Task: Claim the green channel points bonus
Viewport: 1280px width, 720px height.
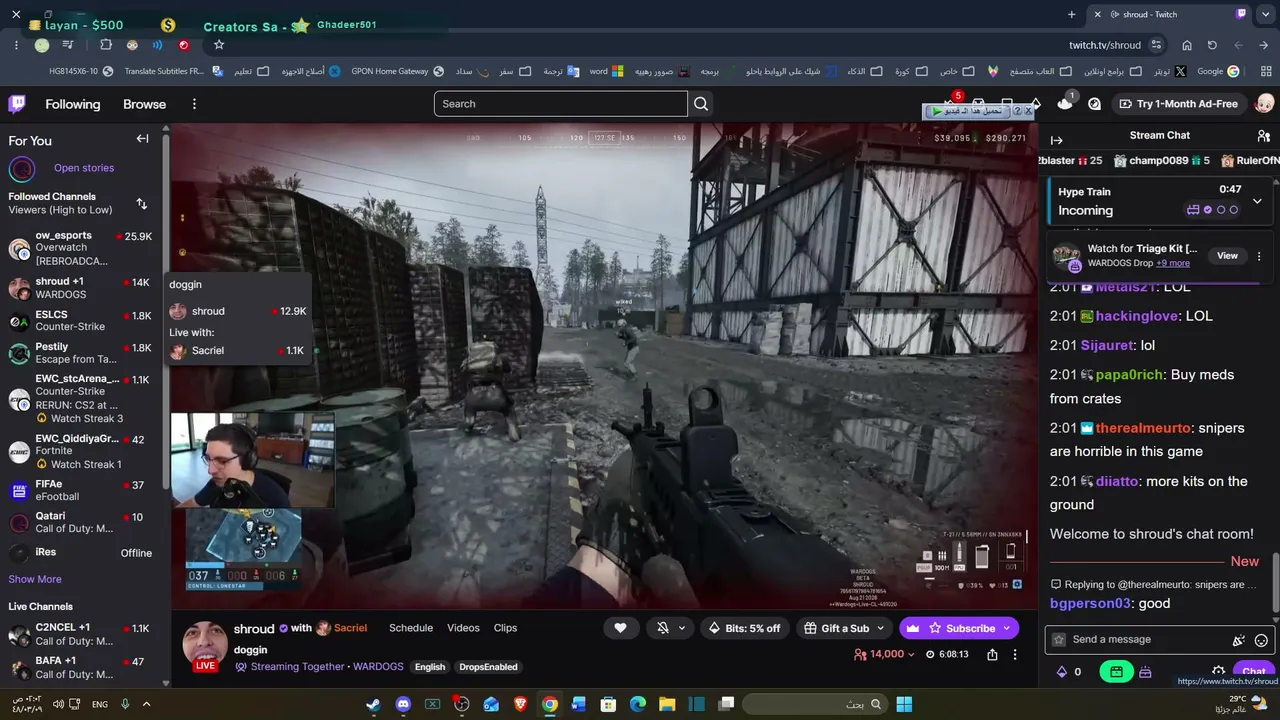Action: point(1116,672)
